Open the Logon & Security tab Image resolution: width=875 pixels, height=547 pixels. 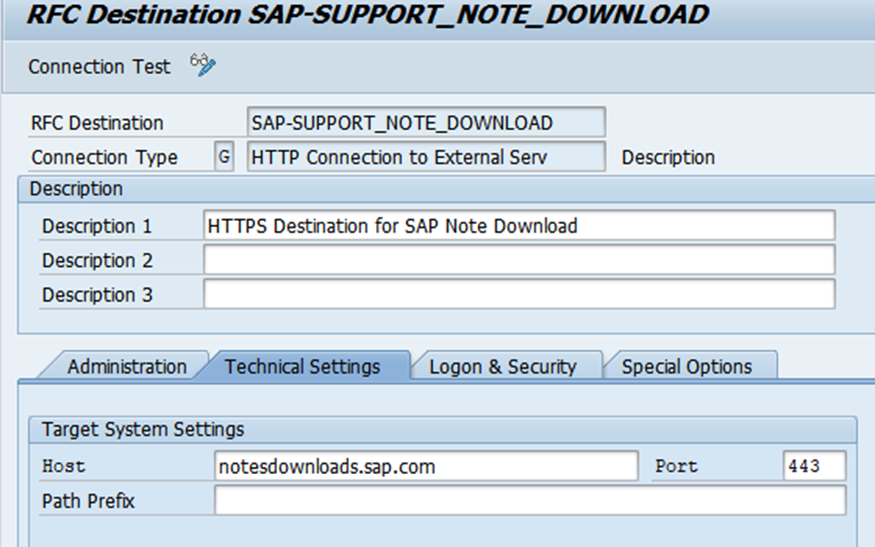point(503,366)
